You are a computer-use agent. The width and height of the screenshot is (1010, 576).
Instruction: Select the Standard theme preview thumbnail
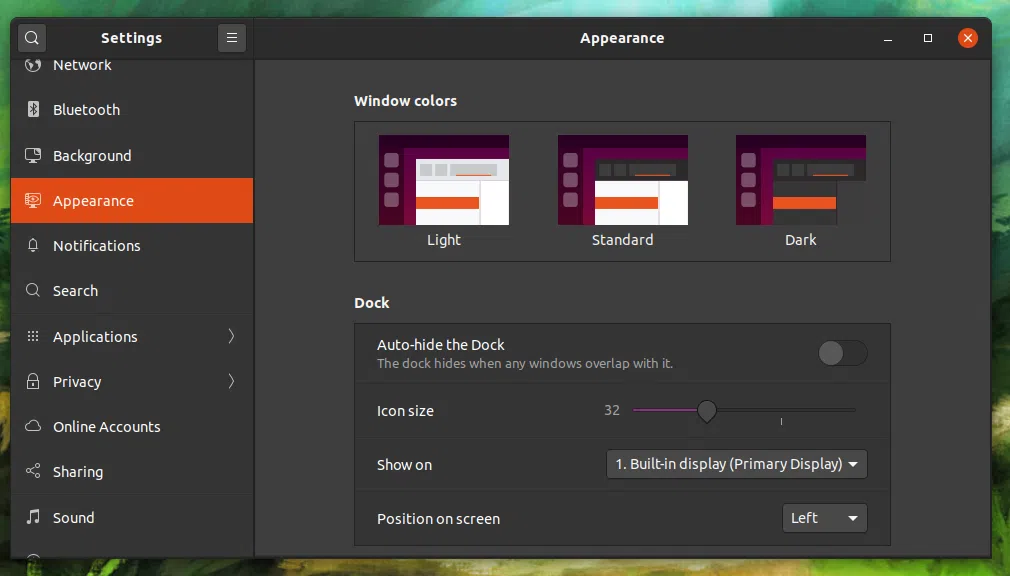tap(622, 180)
